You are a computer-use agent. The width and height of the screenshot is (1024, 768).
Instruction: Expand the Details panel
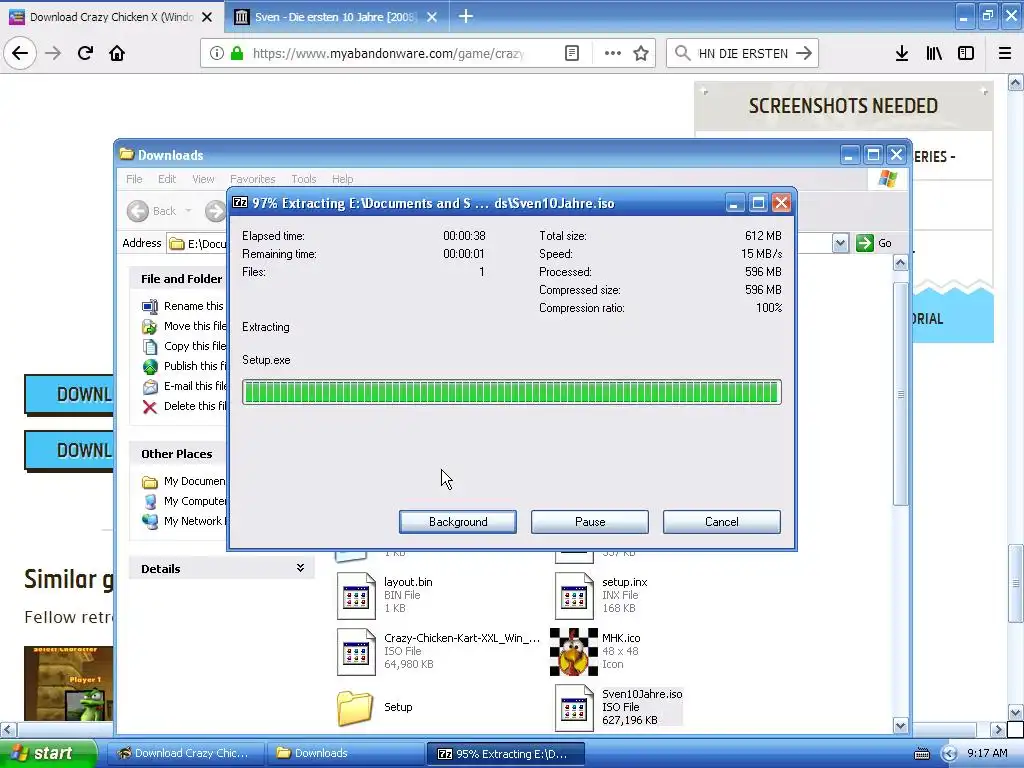(300, 568)
